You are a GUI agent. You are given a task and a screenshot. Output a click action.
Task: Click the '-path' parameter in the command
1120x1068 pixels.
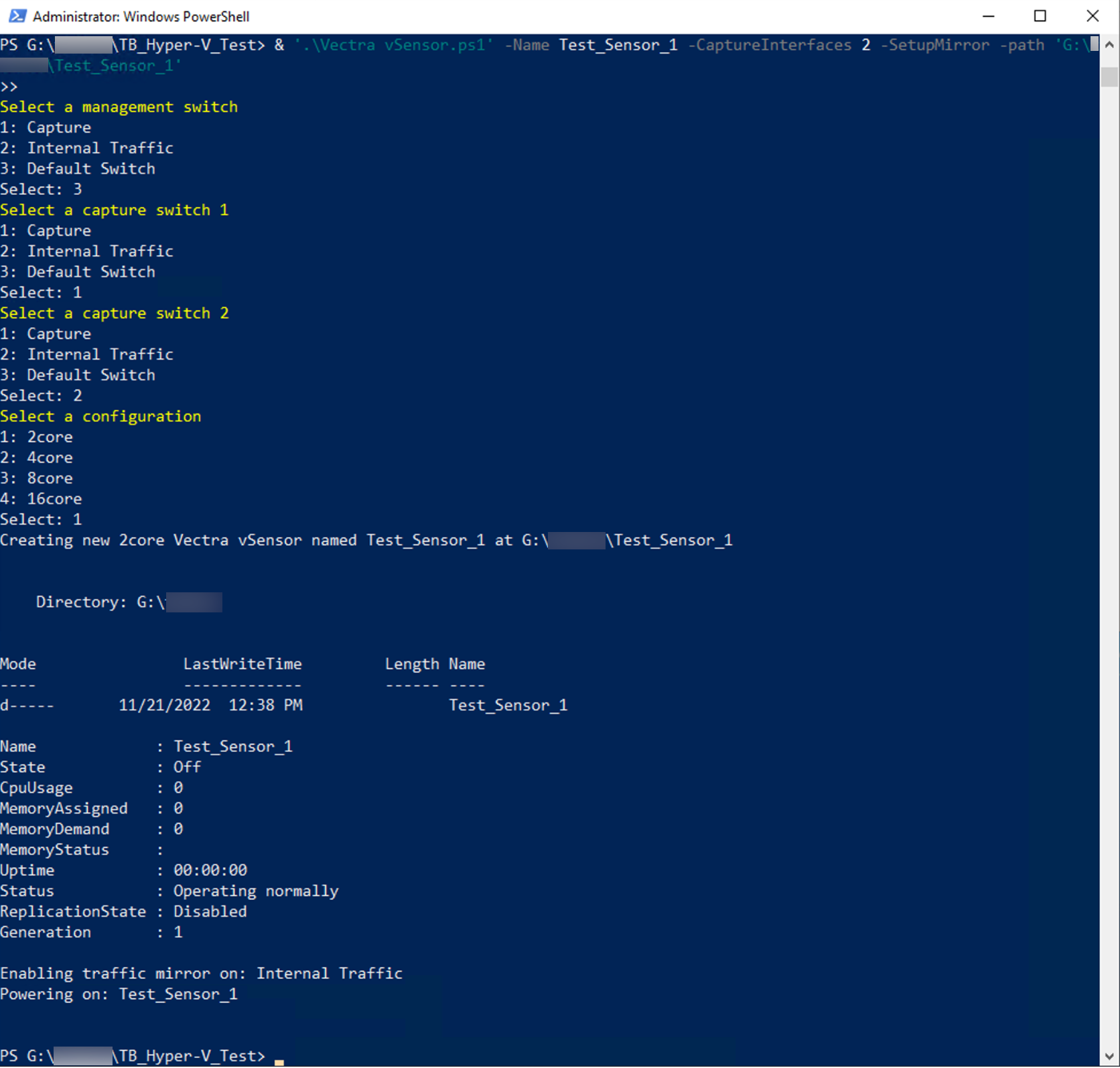tap(1022, 45)
